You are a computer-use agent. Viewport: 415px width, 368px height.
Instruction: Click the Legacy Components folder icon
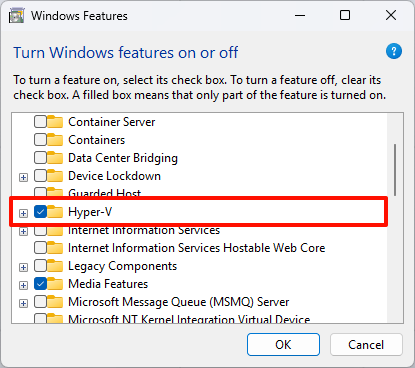(55, 266)
